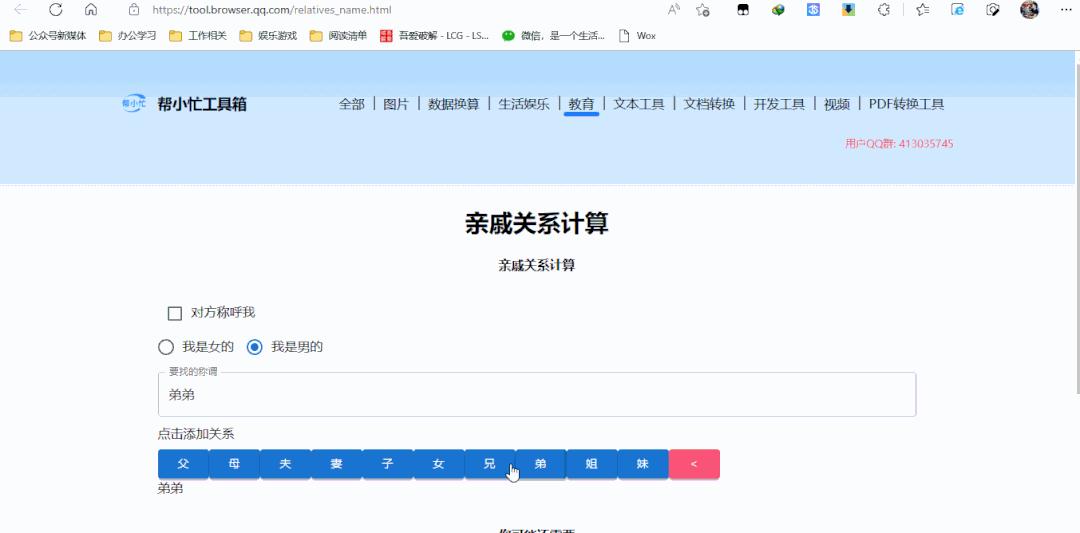The height and width of the screenshot is (533, 1080).
Task: Open the 工作相关 bookmarks folder
Action: click(198, 36)
